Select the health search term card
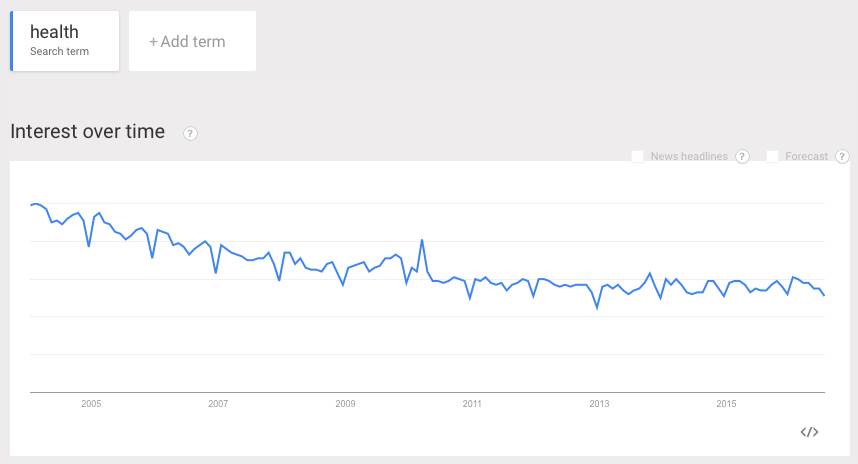This screenshot has height=464, width=858. tap(65, 41)
